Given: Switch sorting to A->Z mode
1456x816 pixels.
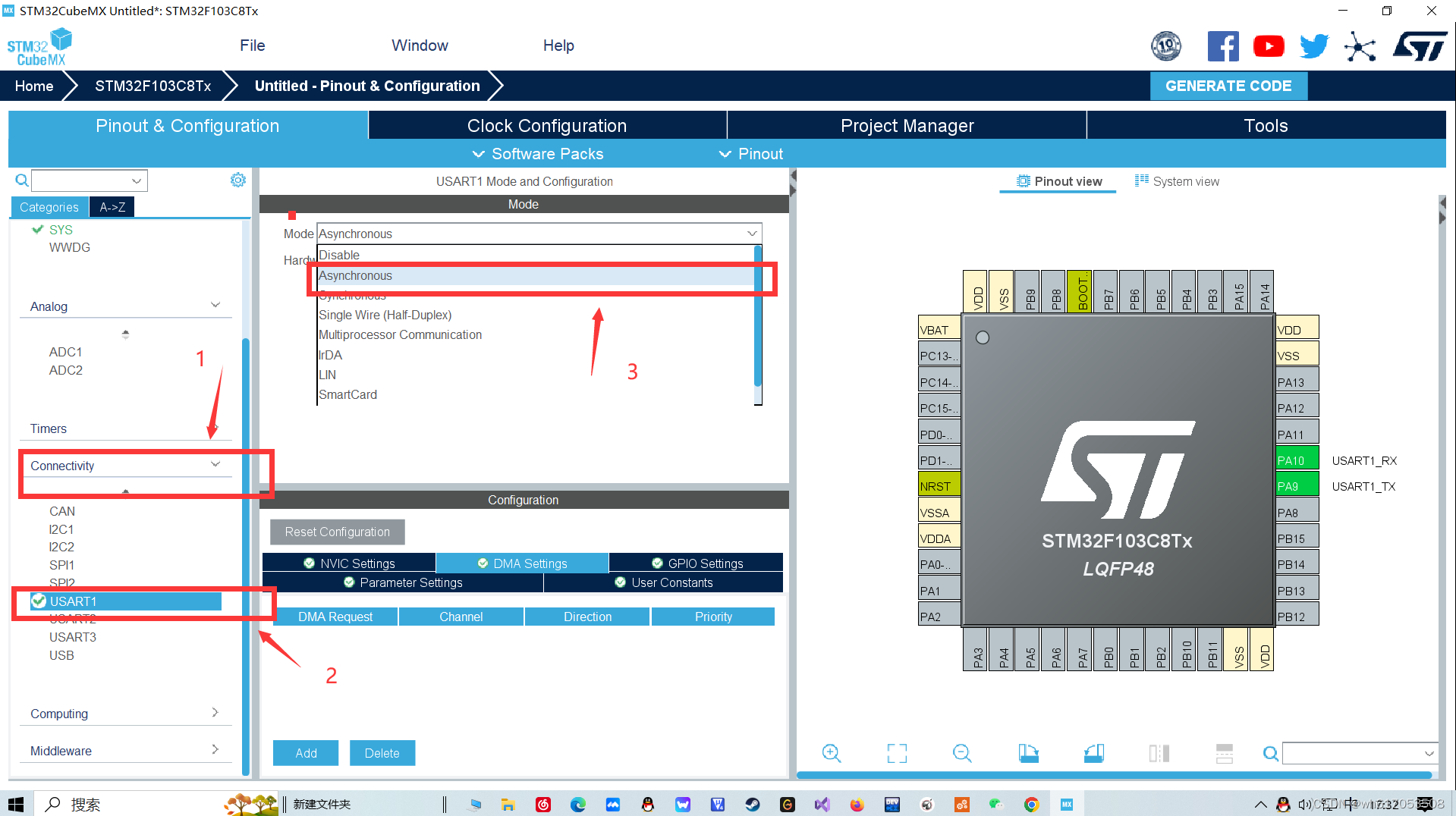Looking at the screenshot, I should [112, 206].
